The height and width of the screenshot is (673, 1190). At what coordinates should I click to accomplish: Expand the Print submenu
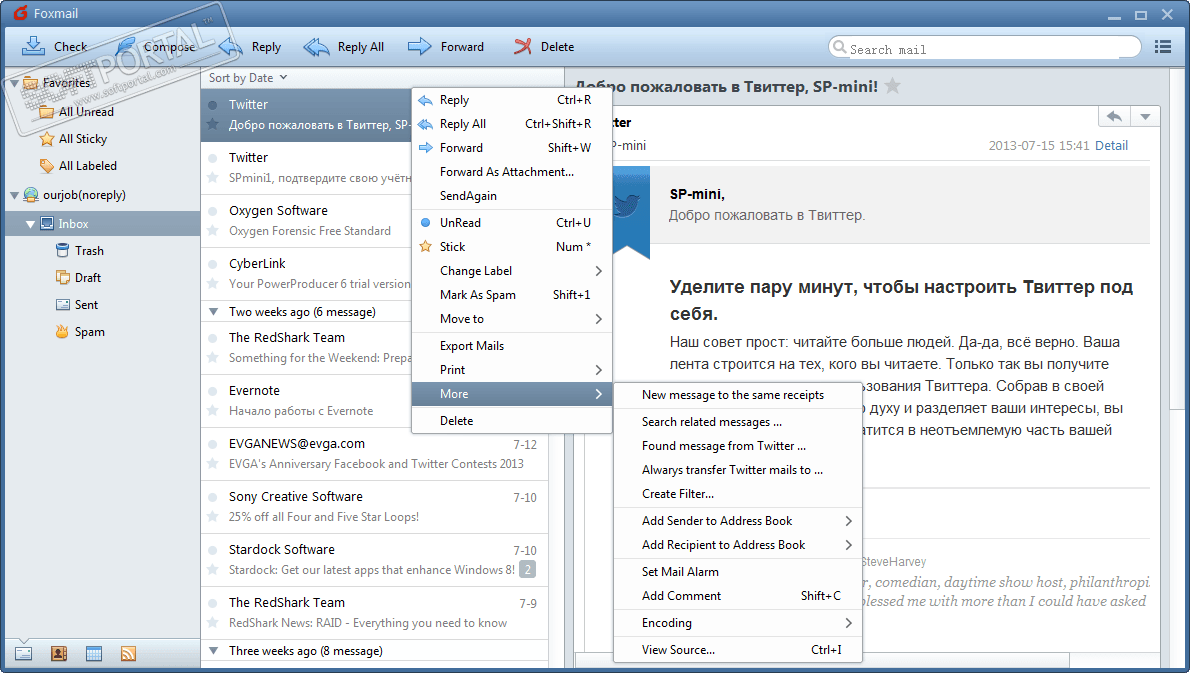click(x=512, y=370)
